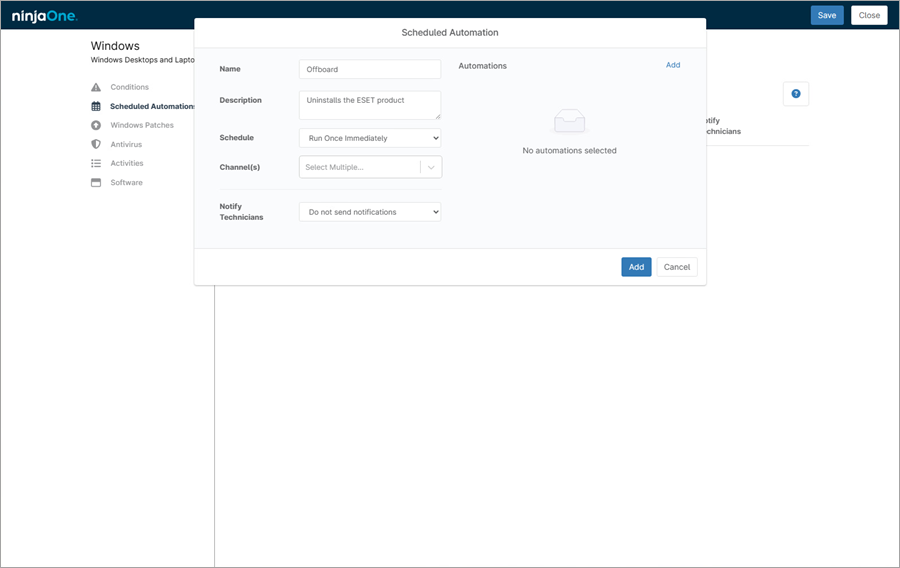900x568 pixels.
Task: Click the Add link beside Automations
Action: pyautogui.click(x=672, y=65)
